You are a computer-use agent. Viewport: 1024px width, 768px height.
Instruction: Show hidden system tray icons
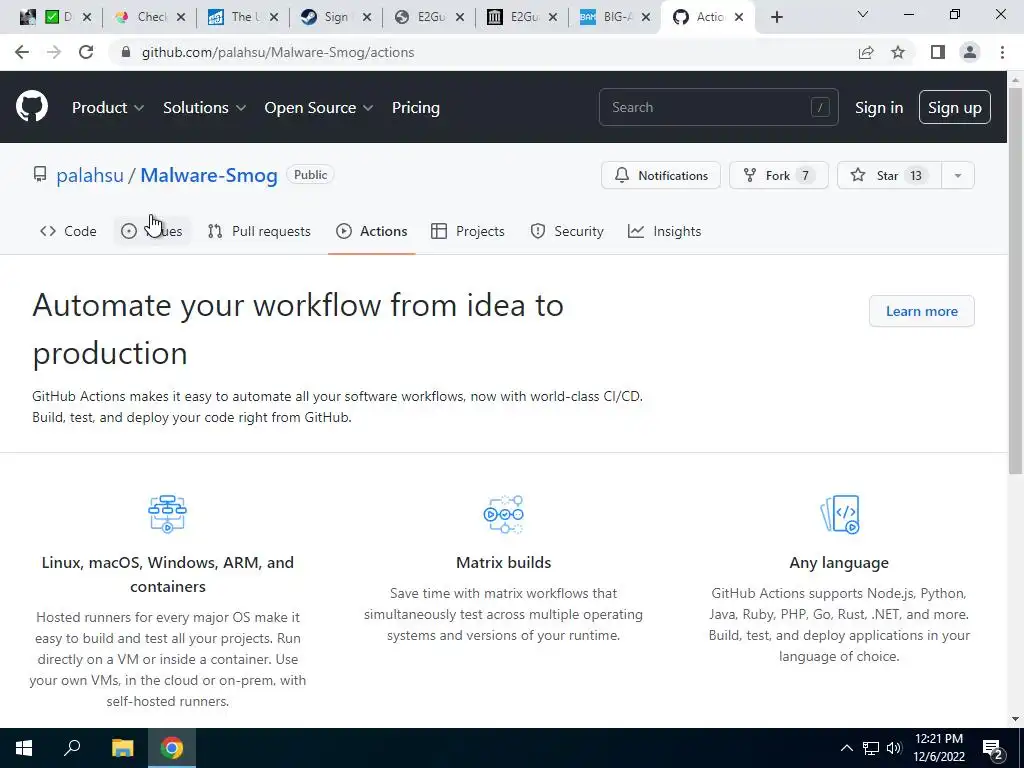tap(846, 748)
